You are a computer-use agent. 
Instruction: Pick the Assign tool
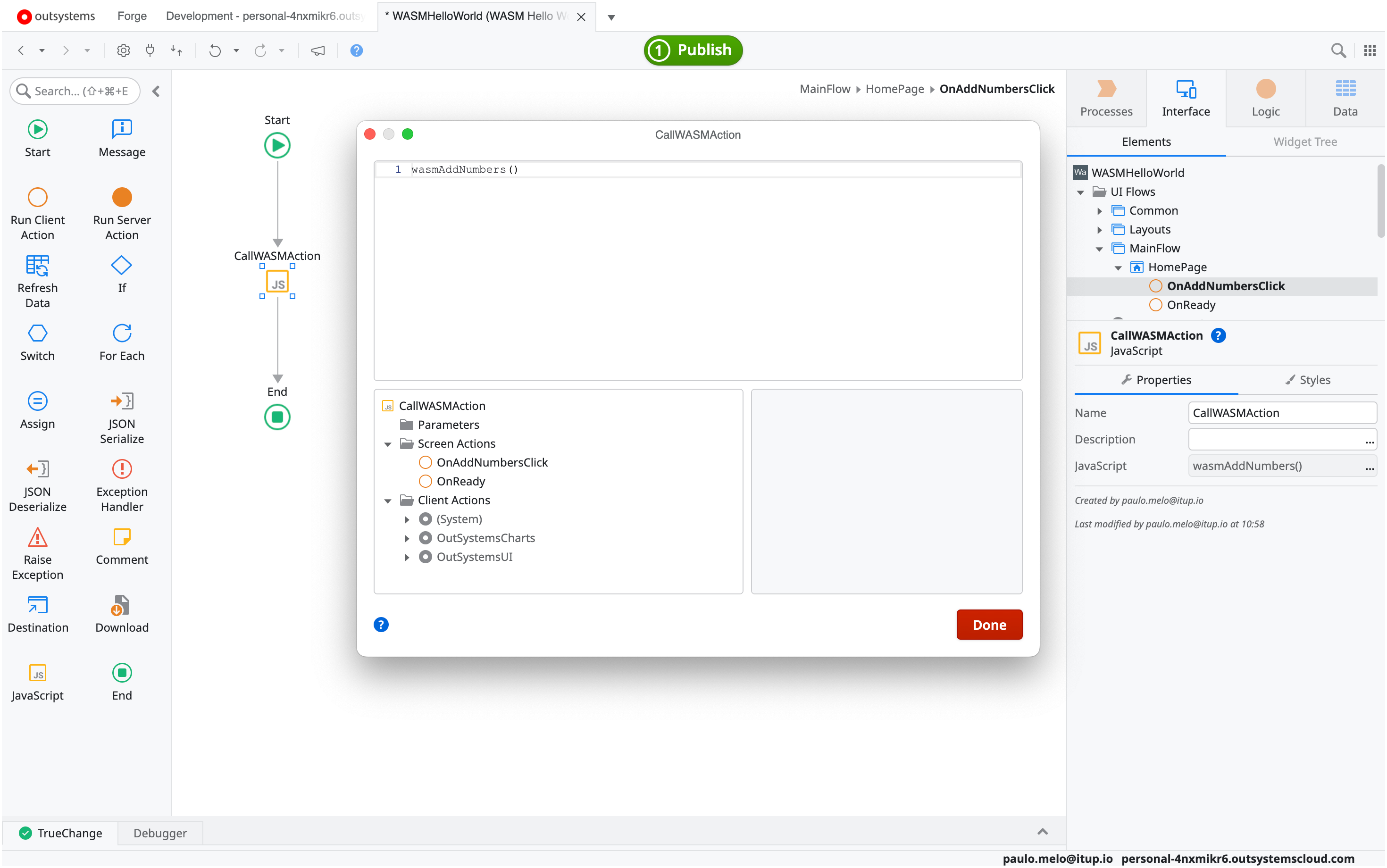pyautogui.click(x=37, y=410)
